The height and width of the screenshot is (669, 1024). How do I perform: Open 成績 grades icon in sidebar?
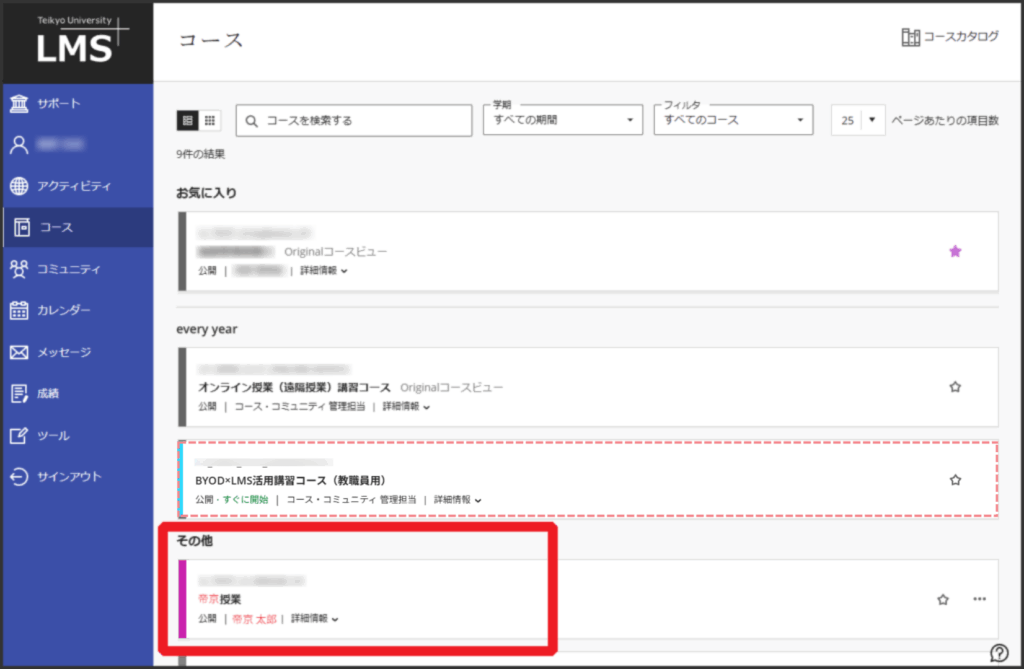click(x=19, y=394)
